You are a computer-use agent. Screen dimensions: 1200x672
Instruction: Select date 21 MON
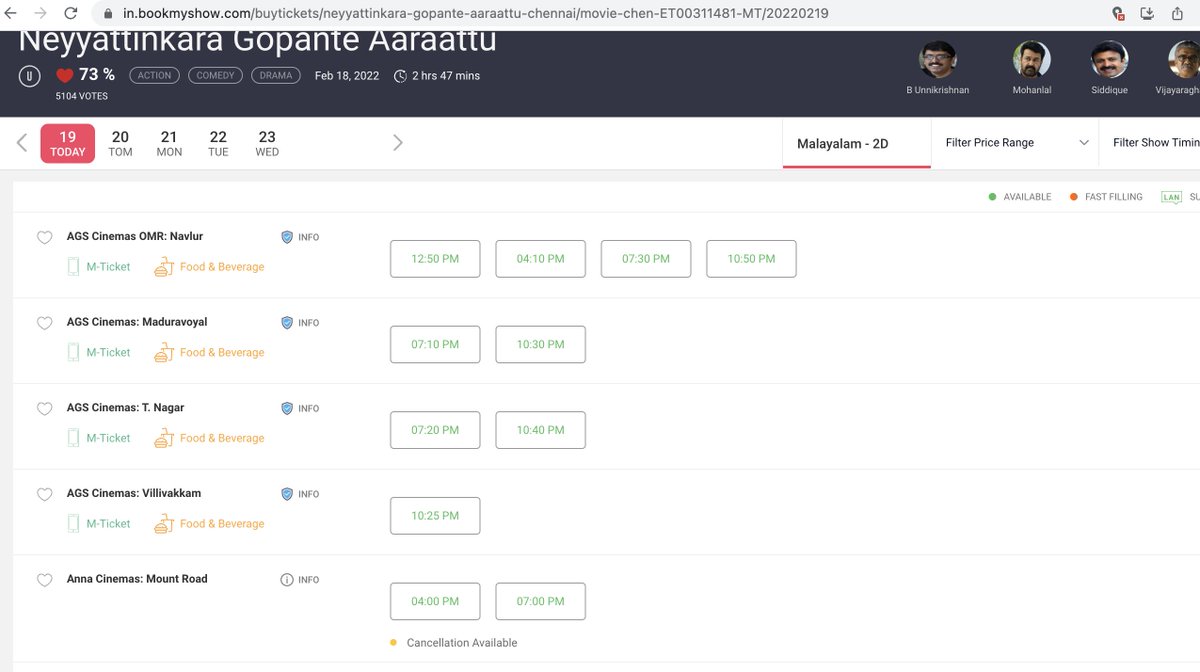point(169,144)
